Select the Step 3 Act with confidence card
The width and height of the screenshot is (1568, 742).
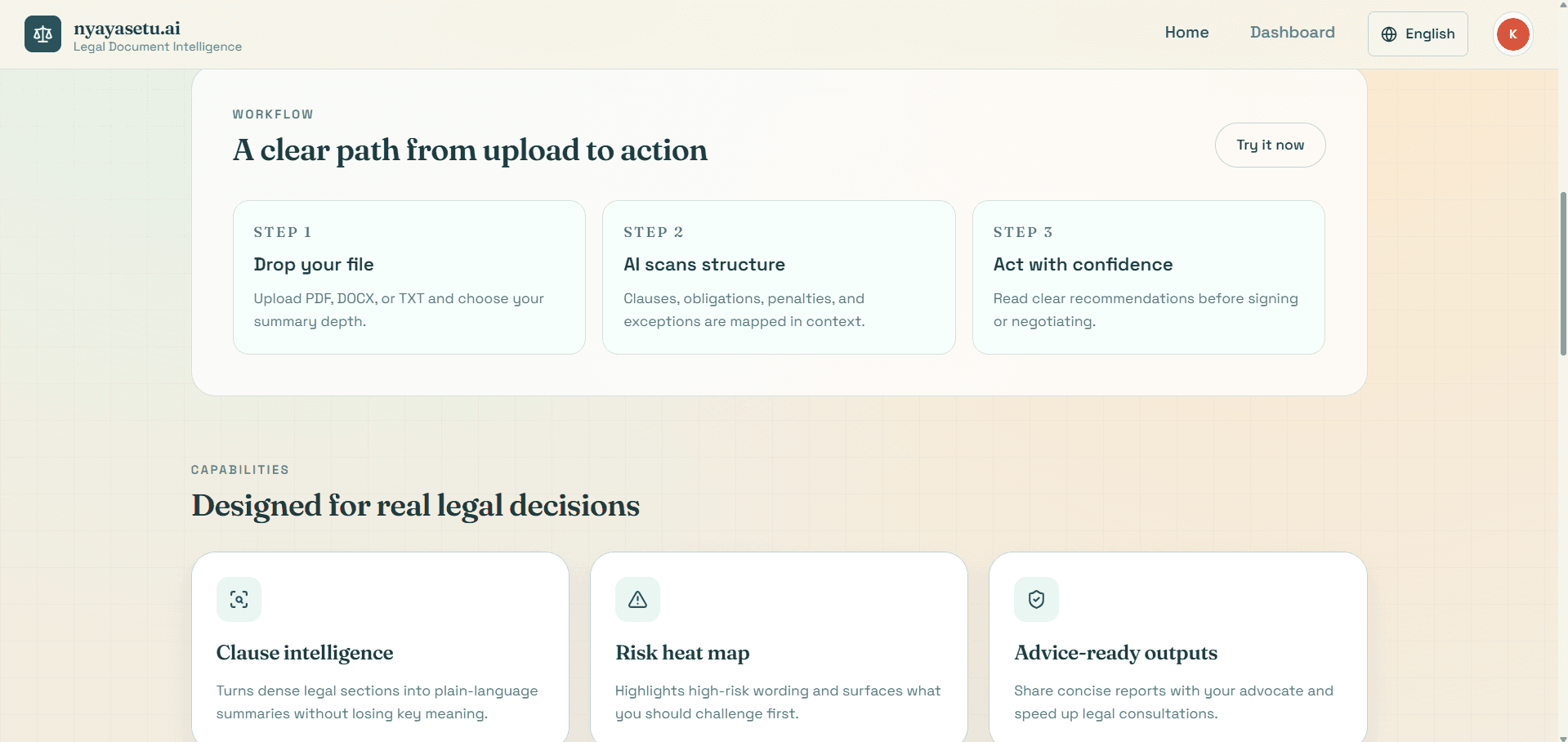point(1148,277)
